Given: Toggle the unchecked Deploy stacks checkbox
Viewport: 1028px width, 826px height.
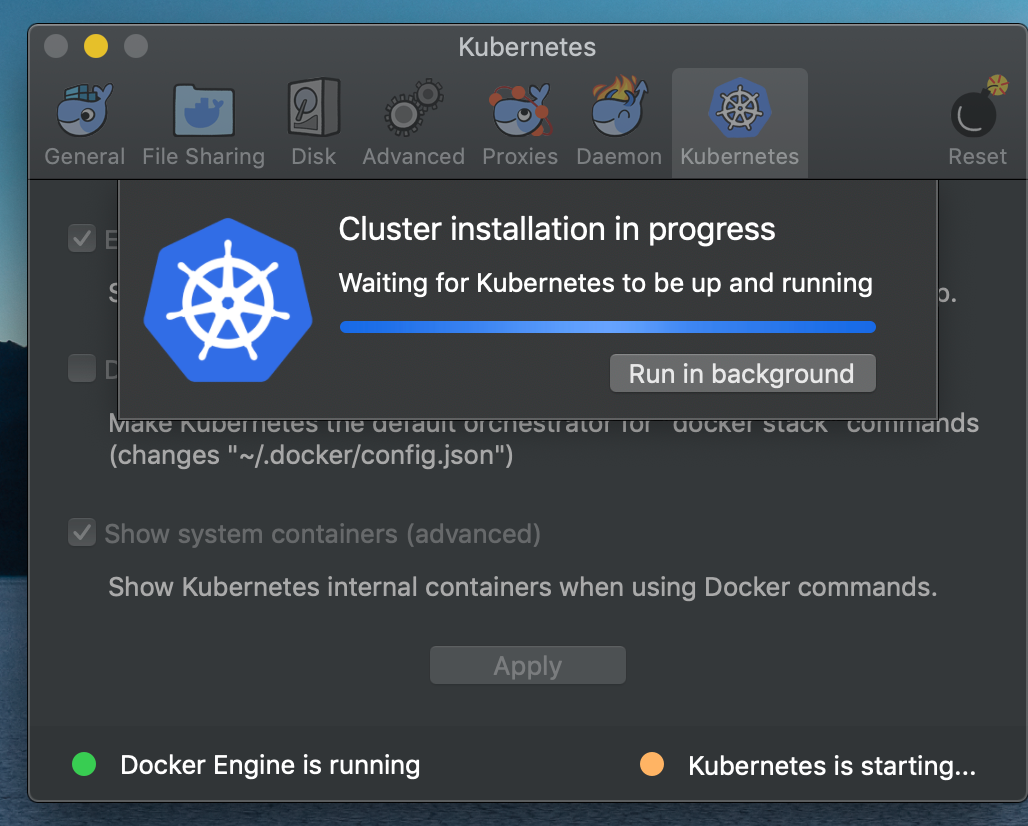Looking at the screenshot, I should click(x=82, y=368).
